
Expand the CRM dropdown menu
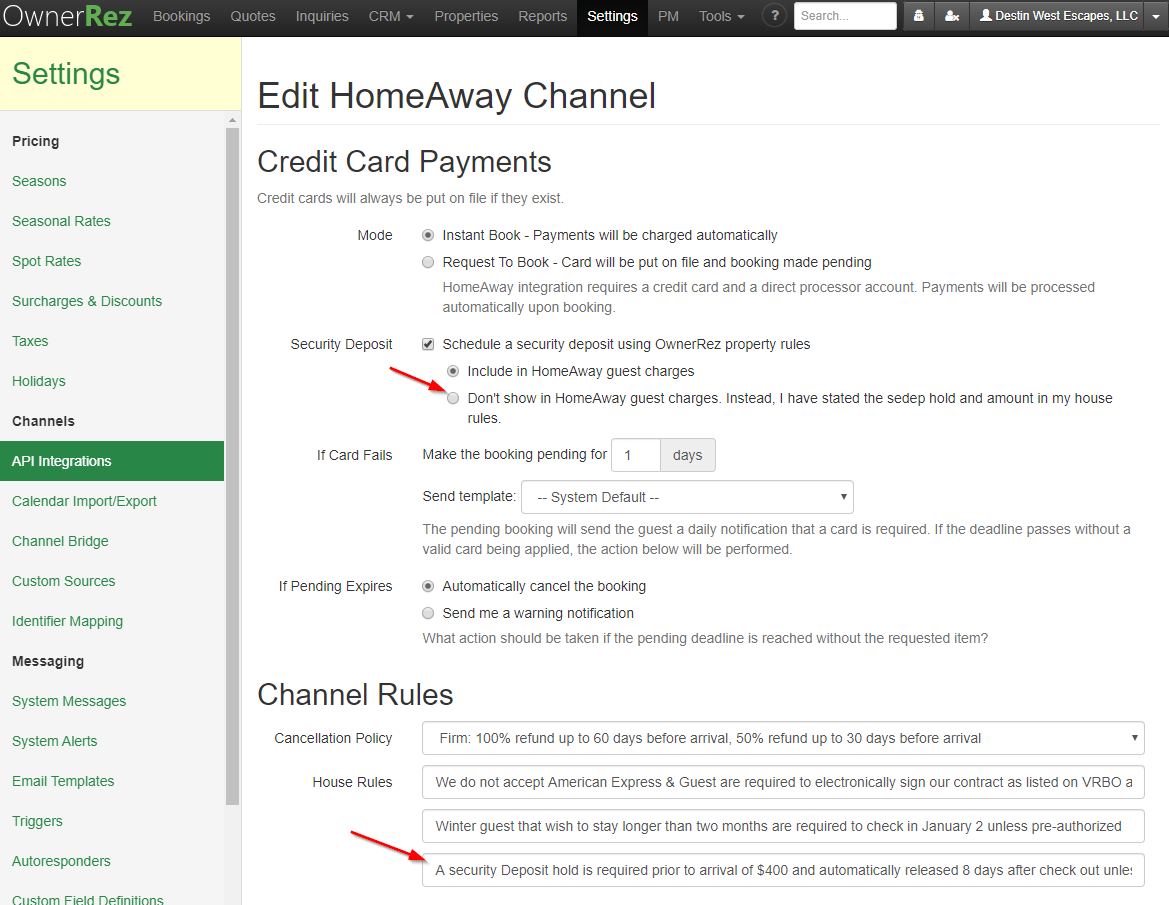(391, 16)
